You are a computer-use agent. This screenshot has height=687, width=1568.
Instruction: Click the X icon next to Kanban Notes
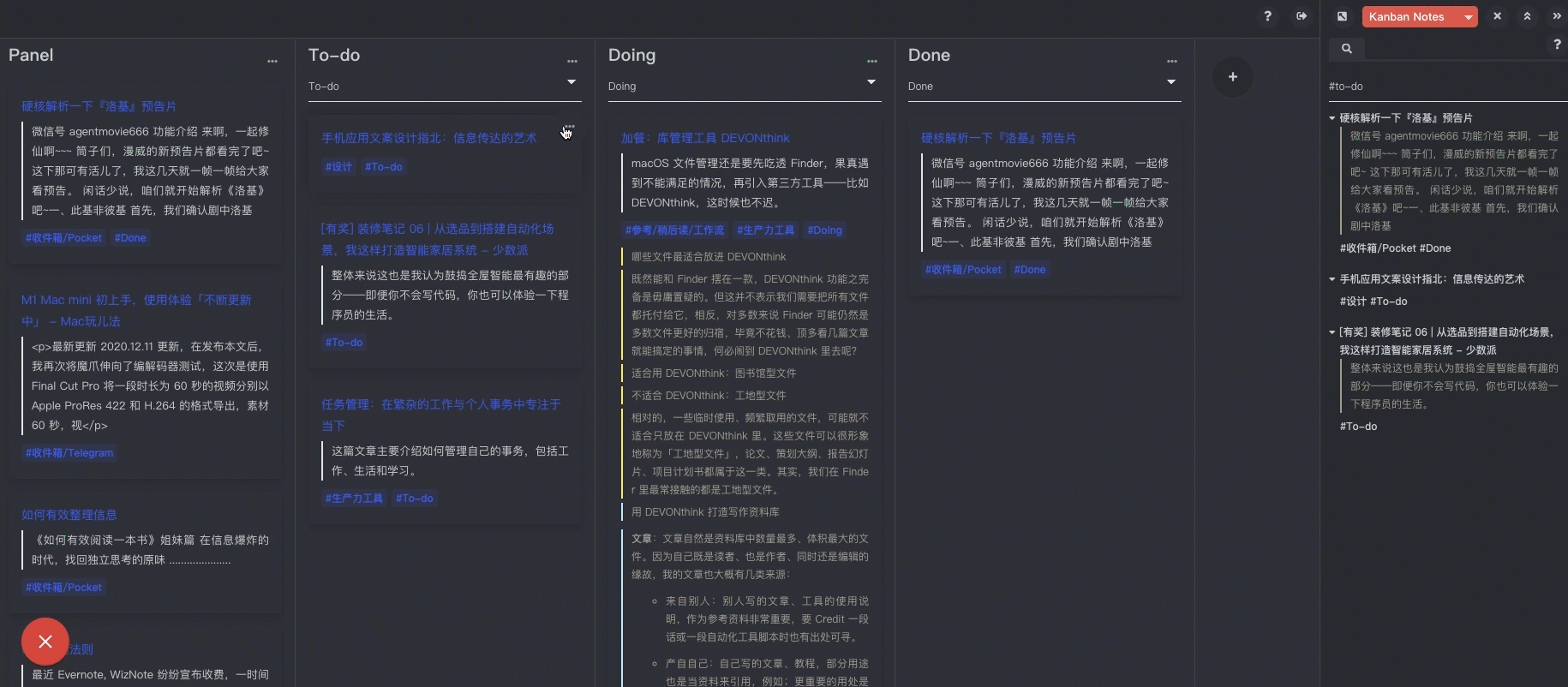coord(1497,16)
